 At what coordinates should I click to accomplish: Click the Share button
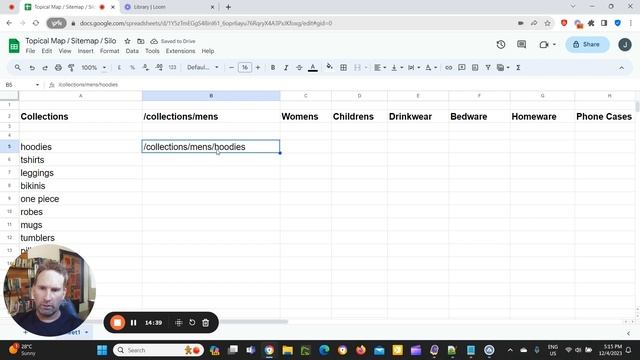tap(587, 44)
